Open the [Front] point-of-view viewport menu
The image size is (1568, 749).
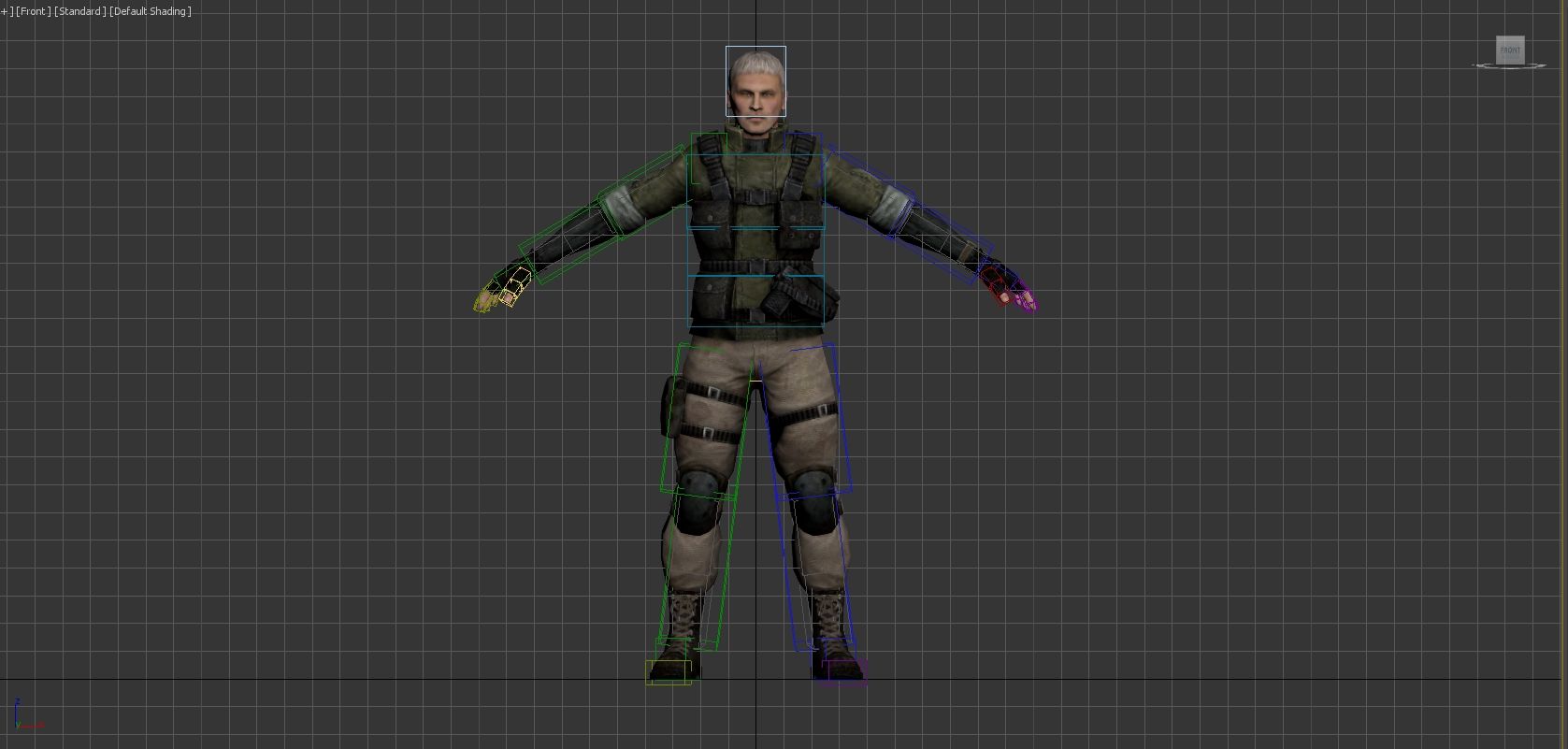[34, 11]
